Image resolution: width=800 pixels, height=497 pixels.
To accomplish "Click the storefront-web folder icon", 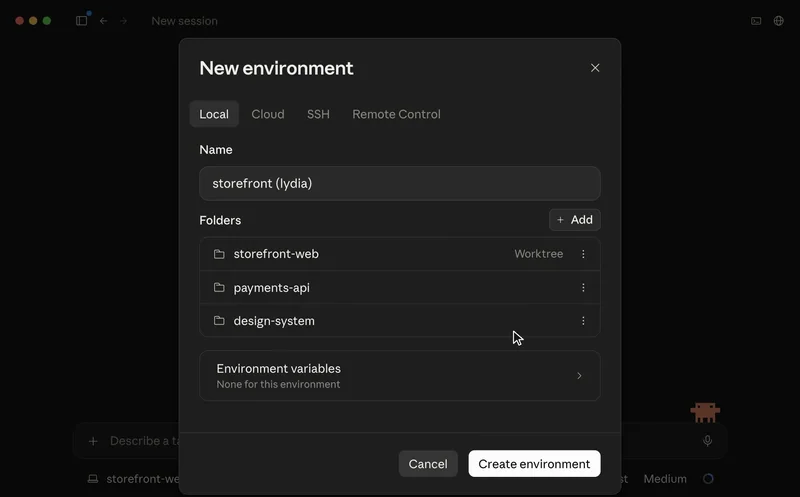I will point(219,254).
